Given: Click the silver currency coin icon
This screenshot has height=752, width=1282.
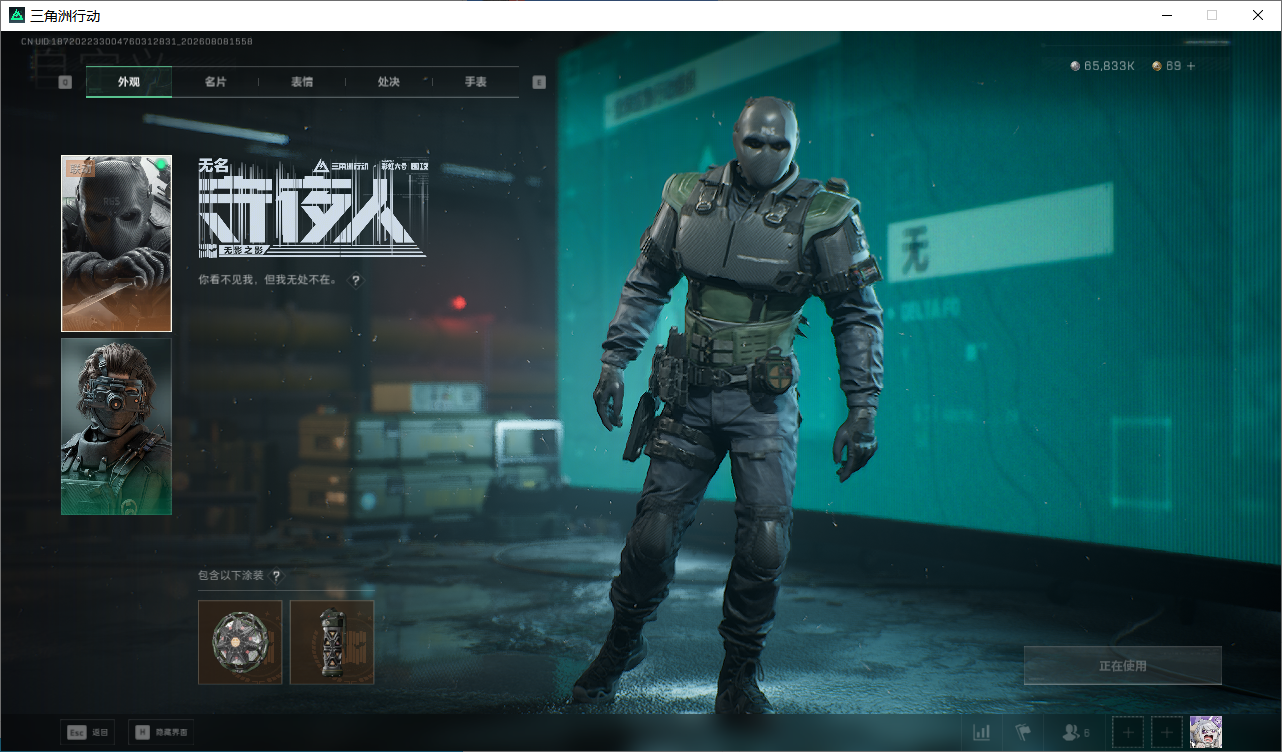Looking at the screenshot, I should pyautogui.click(x=1076, y=66).
